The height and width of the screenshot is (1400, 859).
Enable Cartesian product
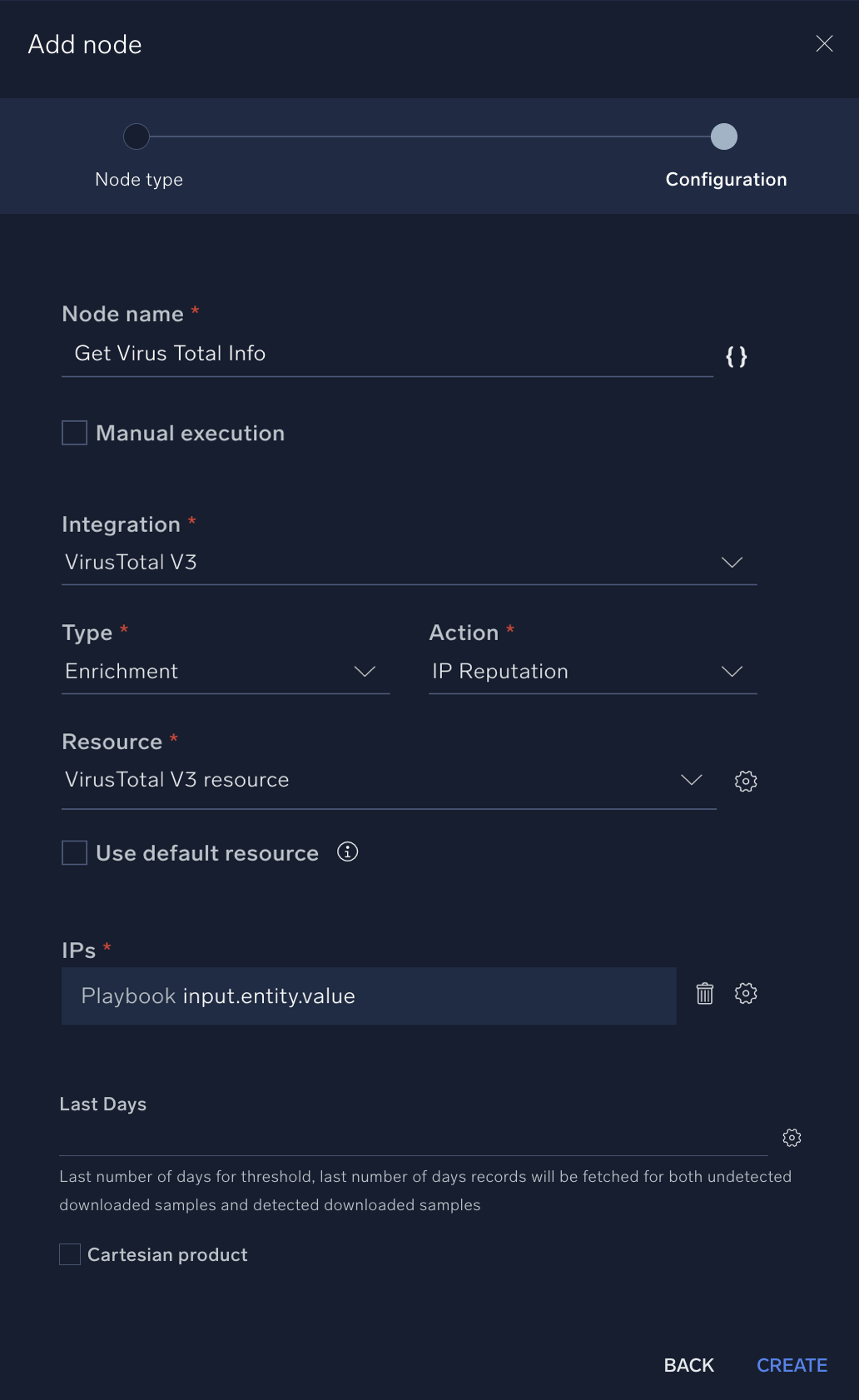(x=69, y=1254)
